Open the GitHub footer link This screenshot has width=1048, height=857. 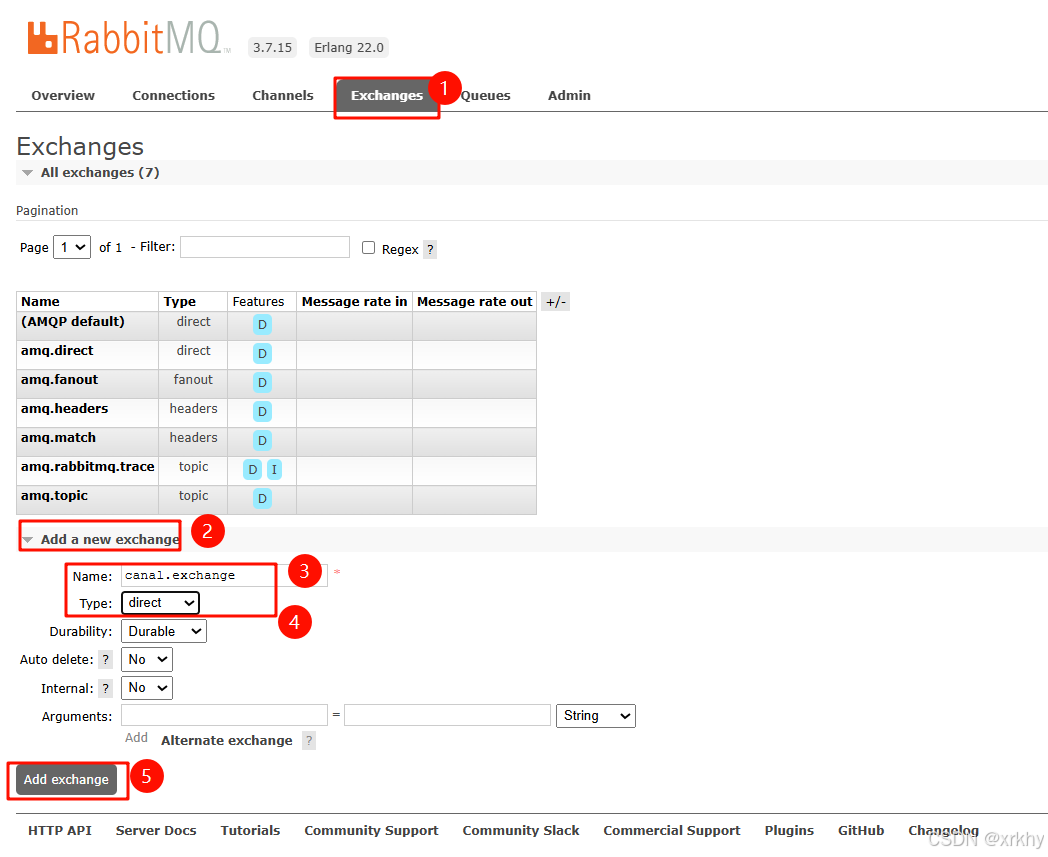861,830
